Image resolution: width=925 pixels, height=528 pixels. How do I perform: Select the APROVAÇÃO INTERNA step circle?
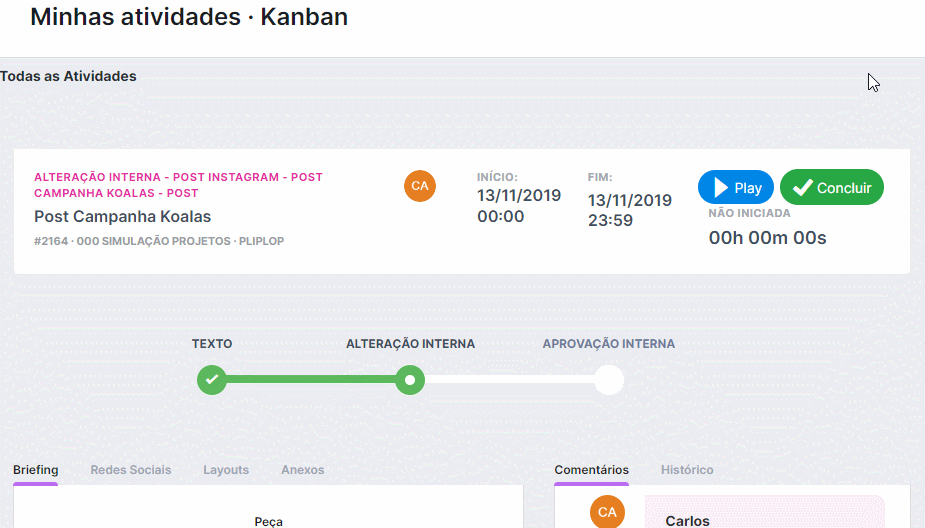click(x=608, y=380)
